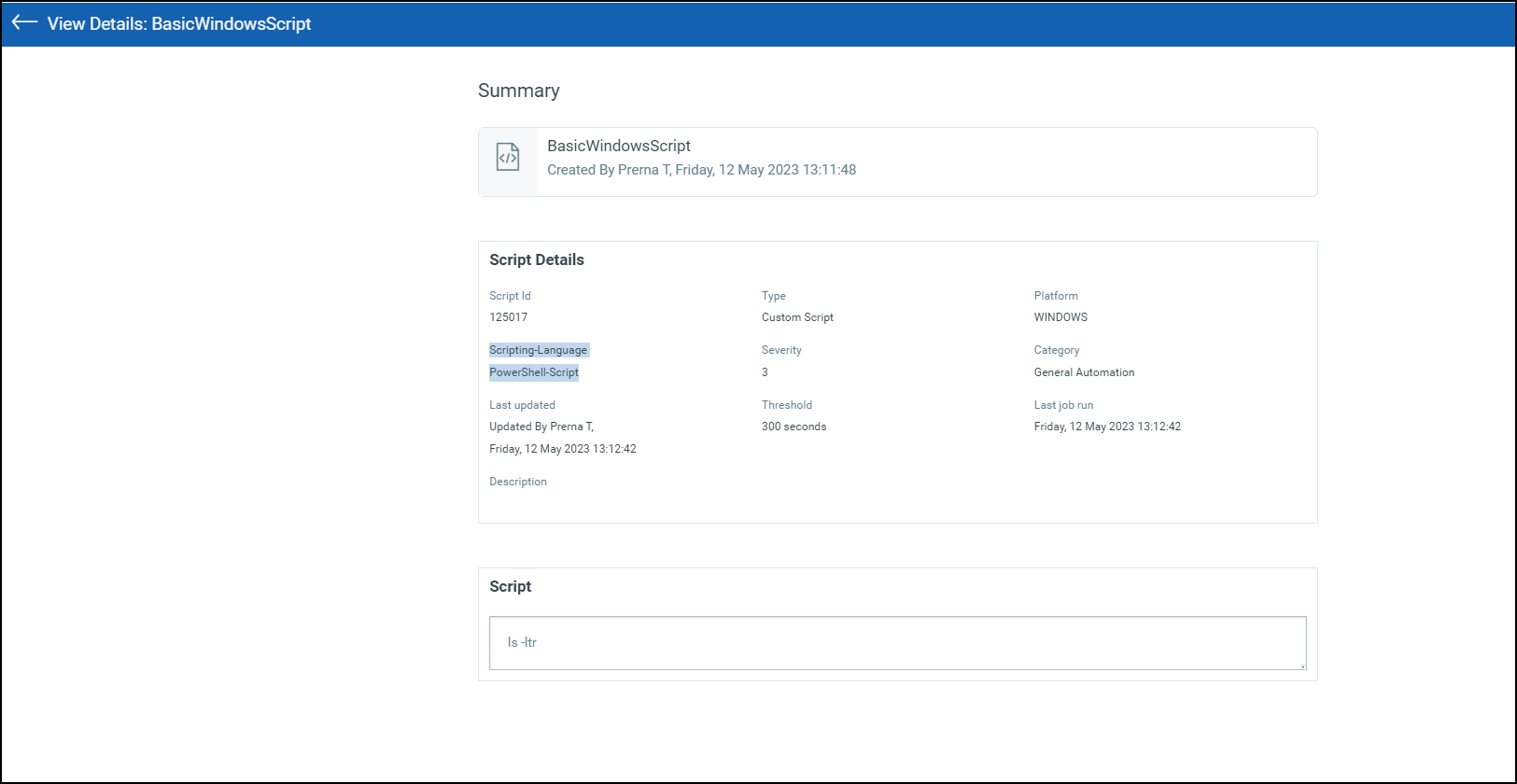Select the 300 seconds value
This screenshot has height=784, width=1517.
[794, 427]
